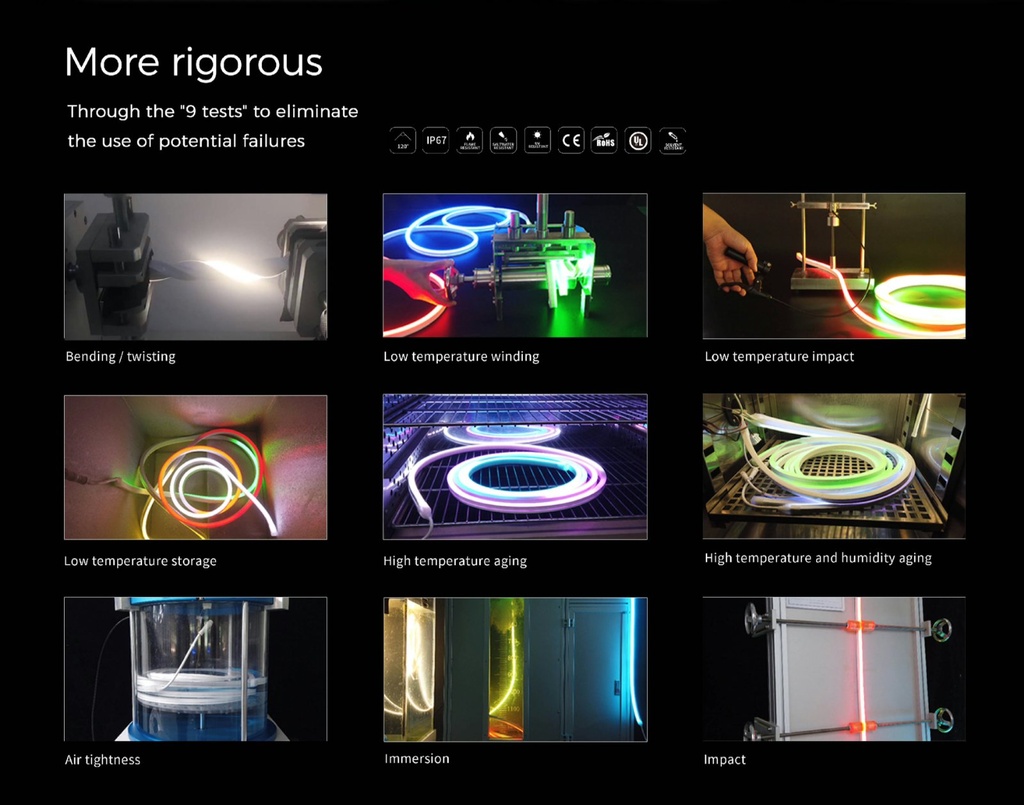Screen dimensions: 1024x805
Task: View the high temperature aging photo
Action: click(515, 467)
